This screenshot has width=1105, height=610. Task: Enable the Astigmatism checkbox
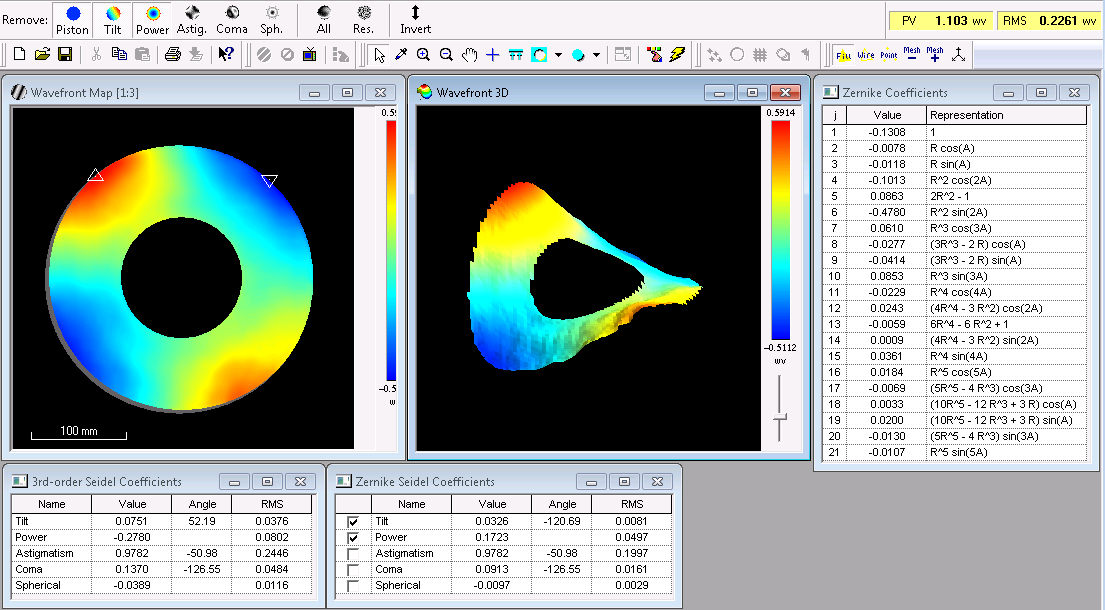tap(352, 554)
